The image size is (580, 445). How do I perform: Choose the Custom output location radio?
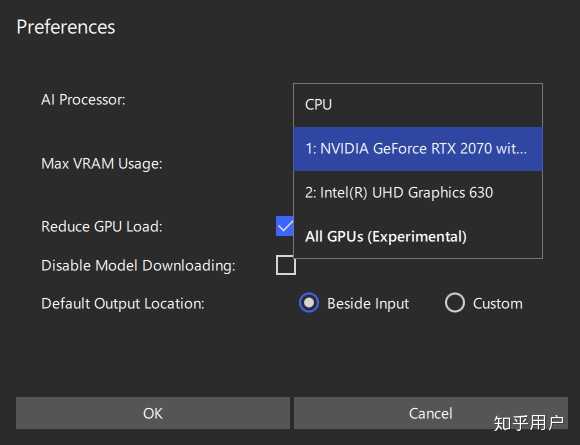point(455,303)
